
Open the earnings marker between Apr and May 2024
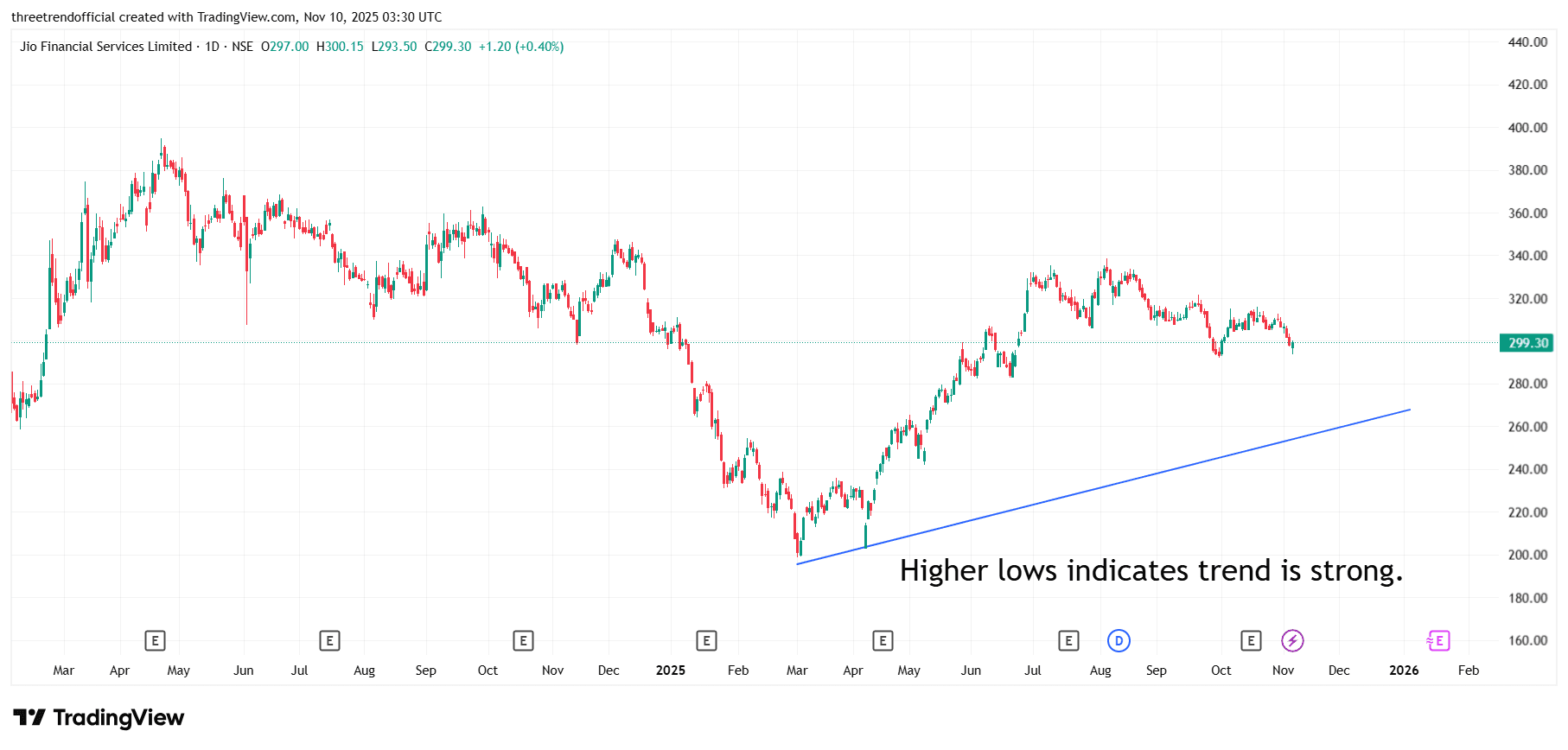coord(155,641)
